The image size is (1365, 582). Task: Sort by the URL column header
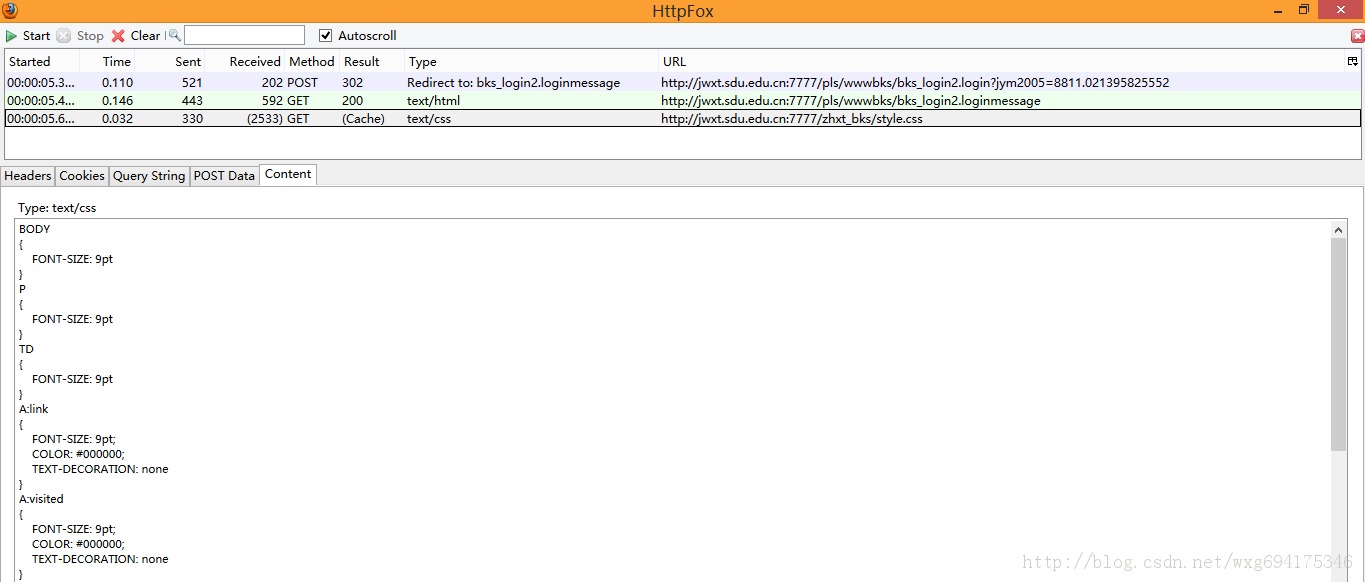pos(1002,61)
